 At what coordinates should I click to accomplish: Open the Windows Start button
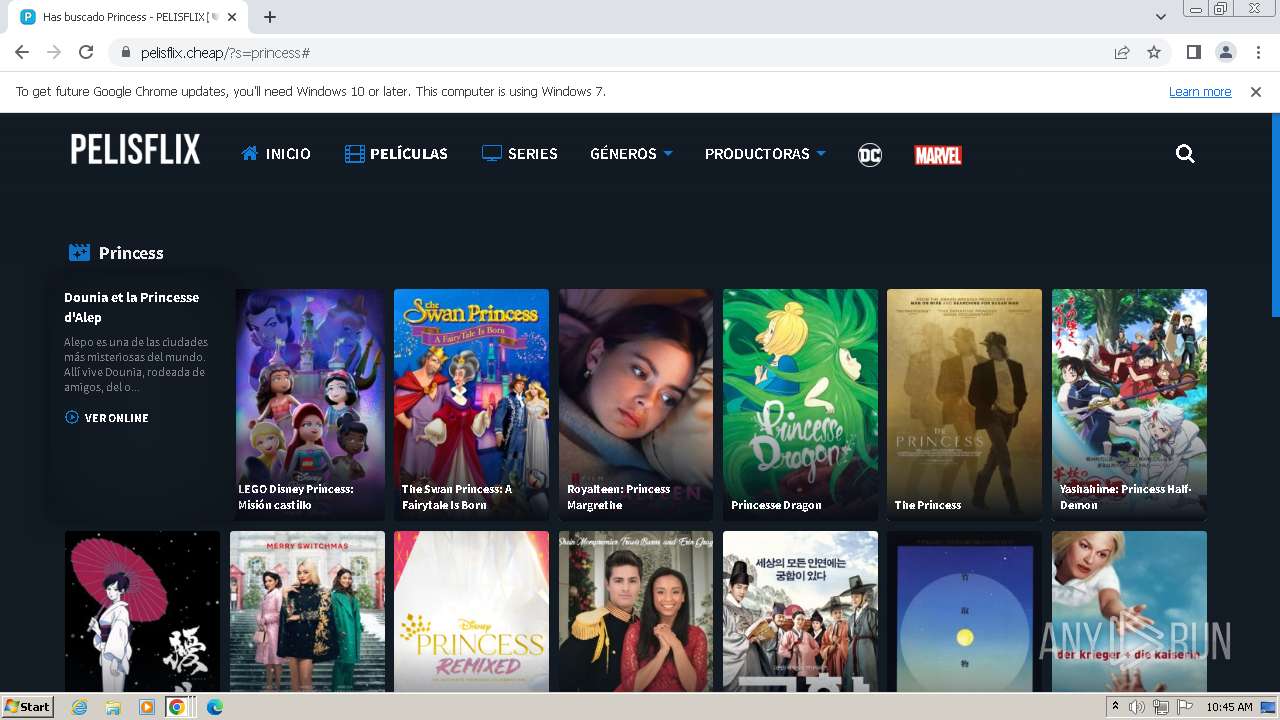coord(28,706)
